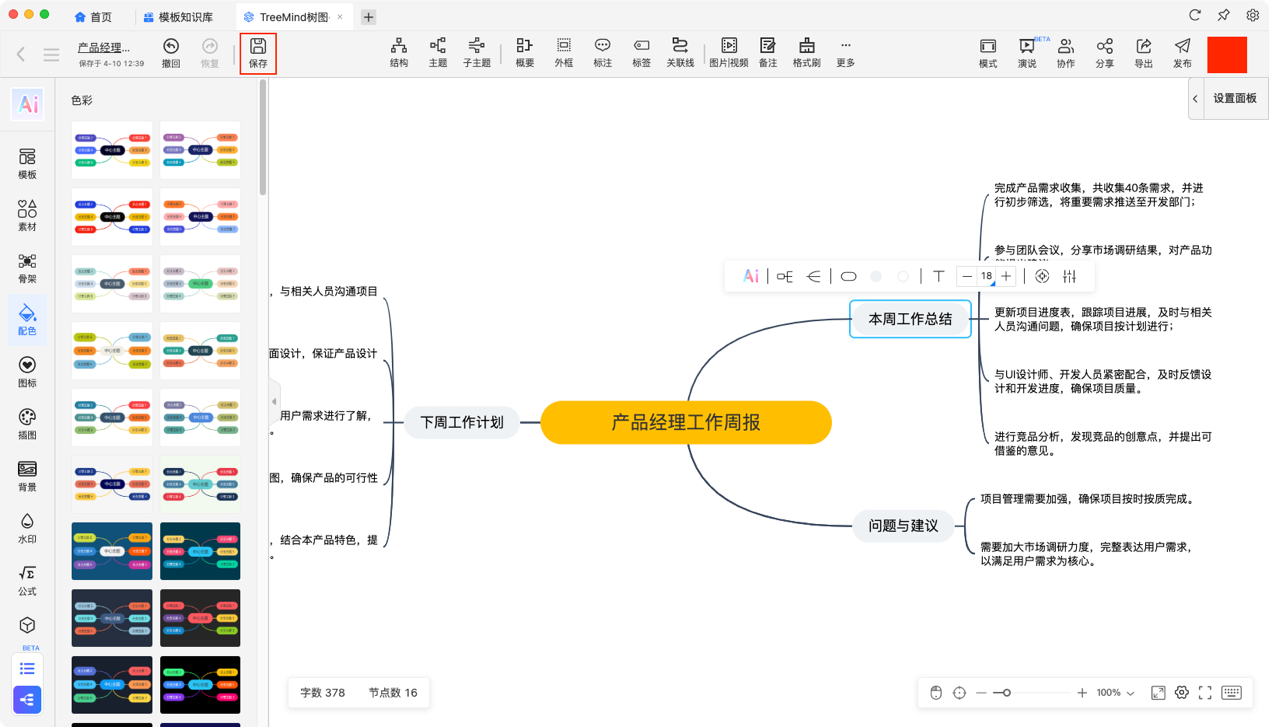Image resolution: width=1269 pixels, height=727 pixels.
Task: Expand the 设置面板 settings panel
Action: tap(1196, 99)
